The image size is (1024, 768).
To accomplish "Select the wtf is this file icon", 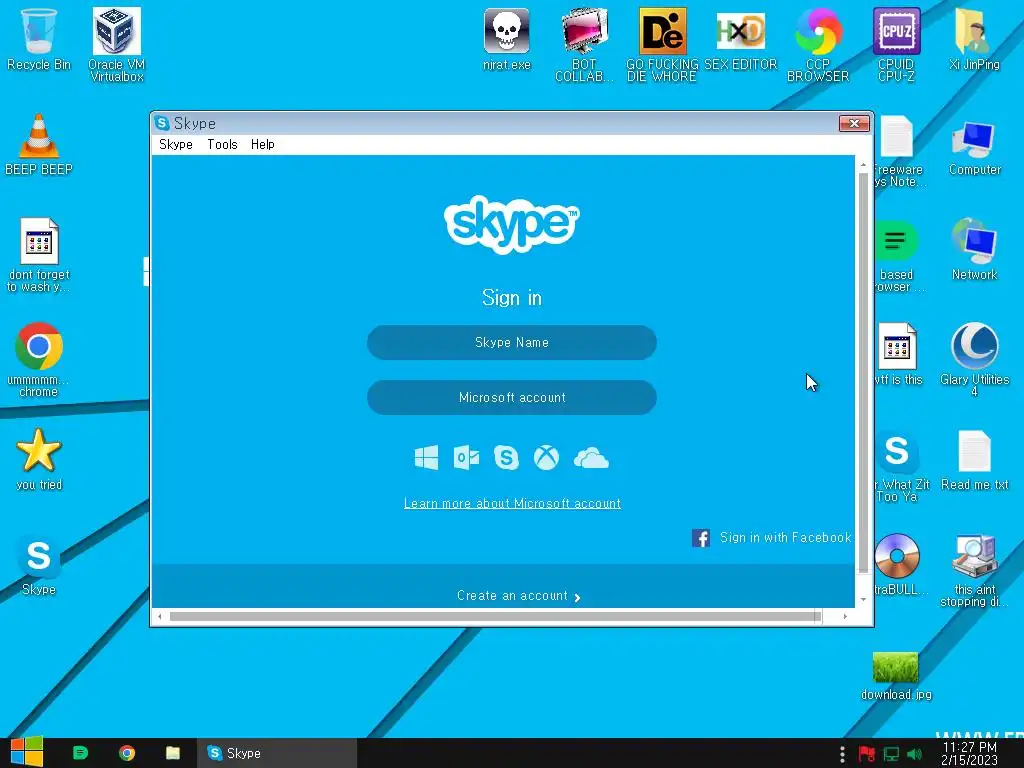I will click(x=898, y=353).
